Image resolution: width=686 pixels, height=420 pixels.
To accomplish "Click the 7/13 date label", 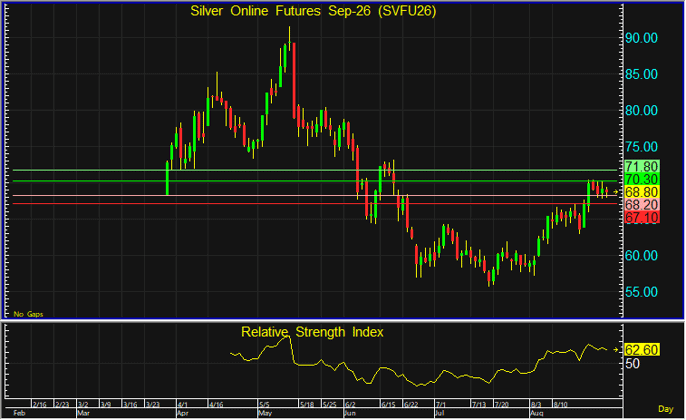I will point(479,405).
